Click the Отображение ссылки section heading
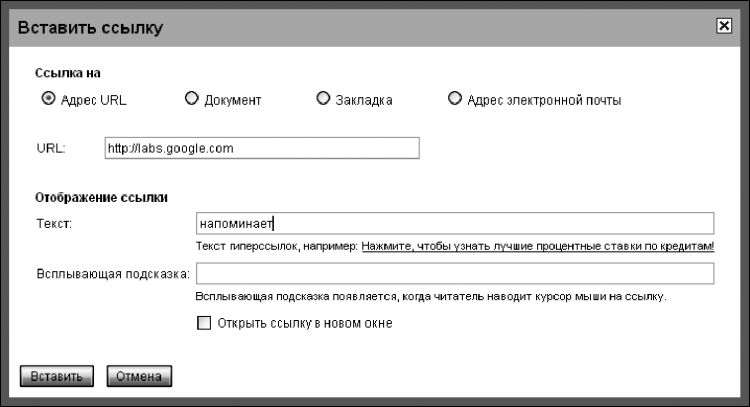 coord(101,197)
